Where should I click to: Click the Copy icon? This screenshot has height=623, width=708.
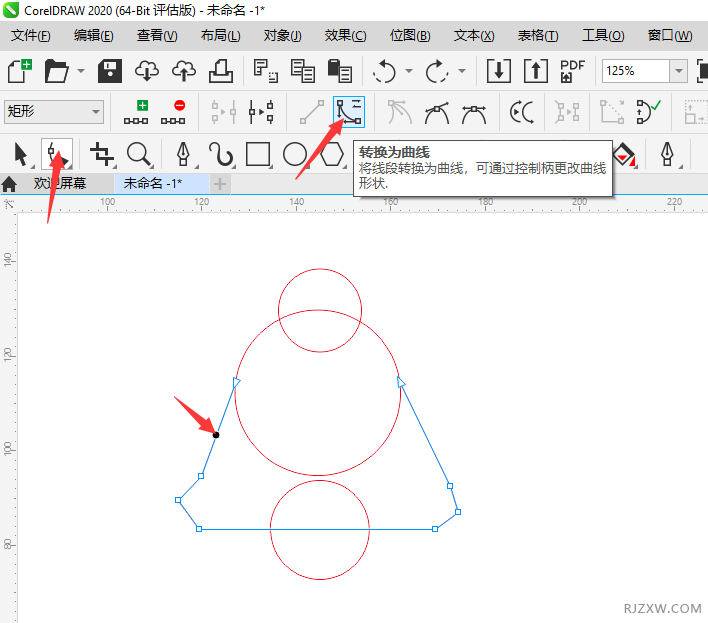click(303, 71)
